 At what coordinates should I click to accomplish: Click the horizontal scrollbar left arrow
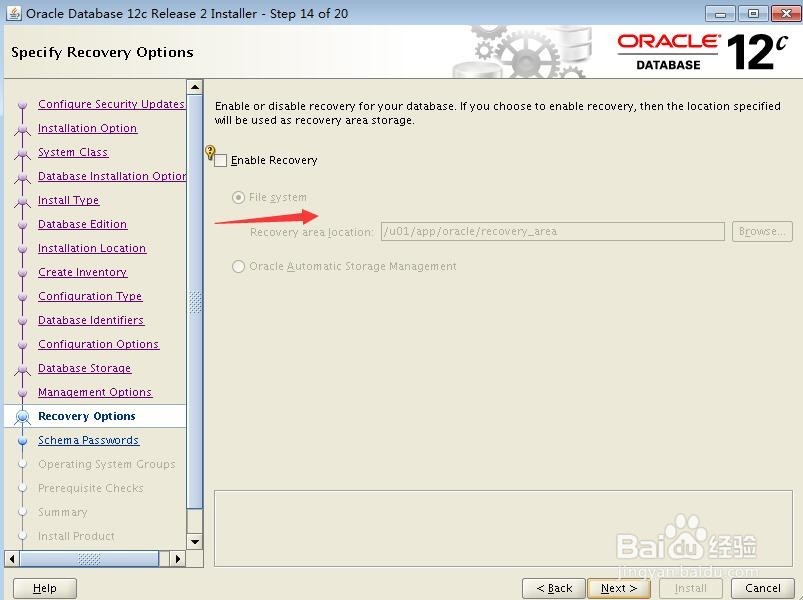[12, 559]
